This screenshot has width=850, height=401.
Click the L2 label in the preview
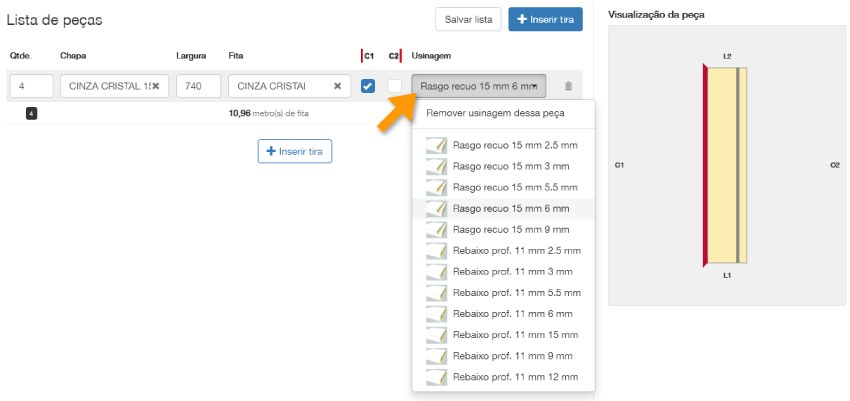click(x=727, y=56)
